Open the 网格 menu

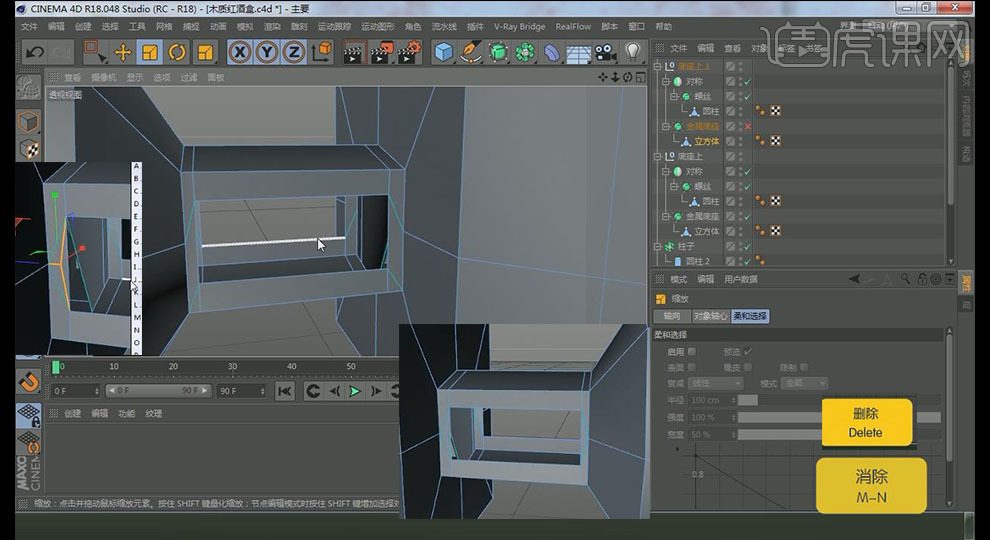(x=164, y=27)
